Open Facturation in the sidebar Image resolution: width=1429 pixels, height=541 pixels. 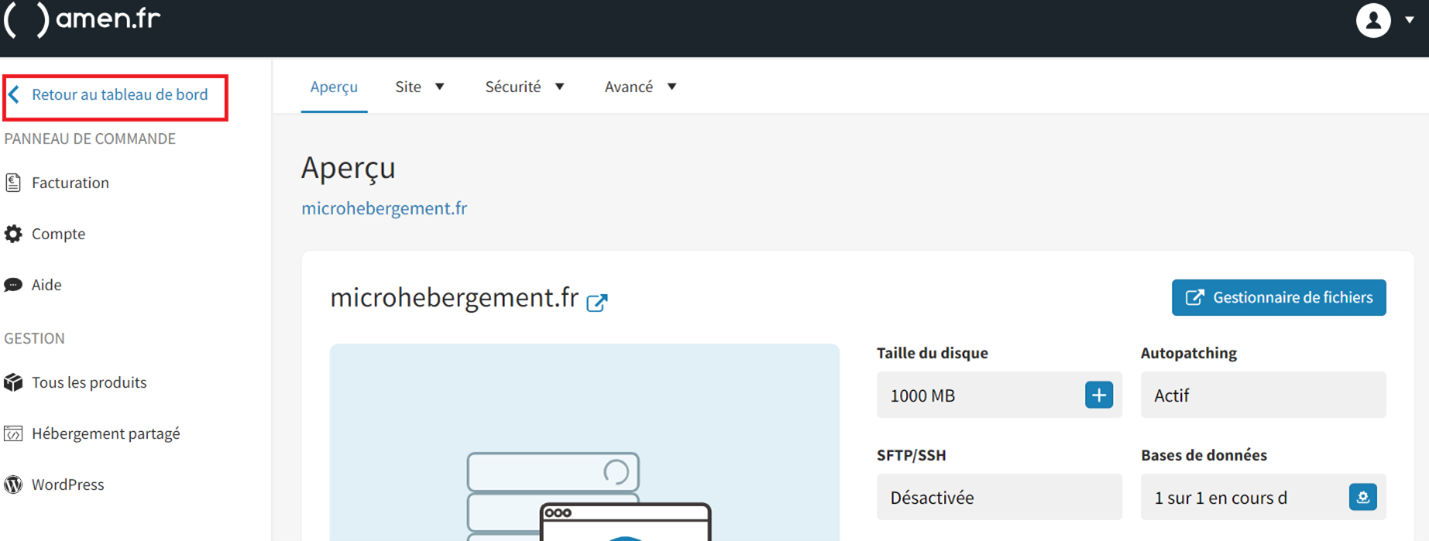tap(70, 183)
